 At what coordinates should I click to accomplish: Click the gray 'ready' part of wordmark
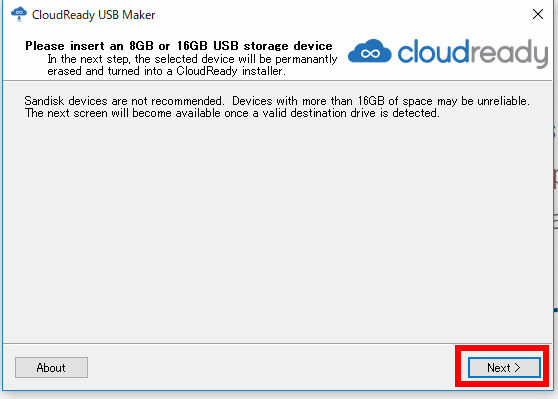tap(509, 53)
